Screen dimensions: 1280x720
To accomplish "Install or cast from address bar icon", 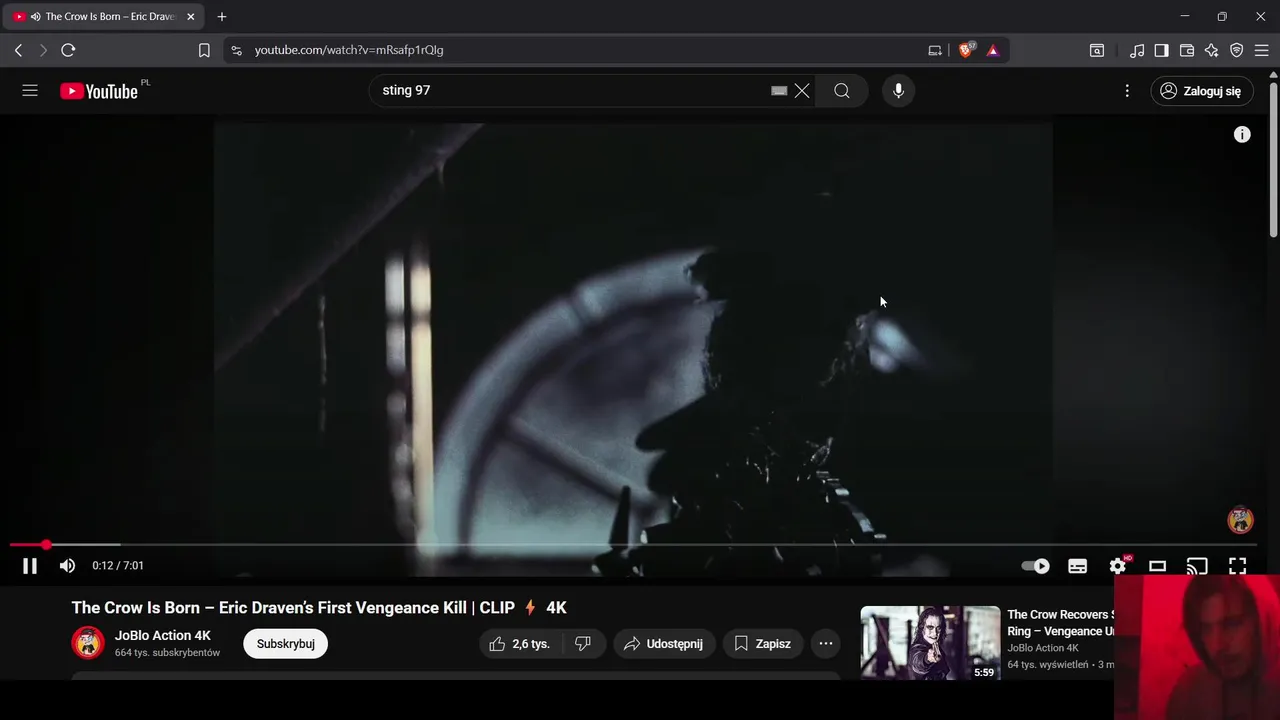I will click(x=935, y=50).
